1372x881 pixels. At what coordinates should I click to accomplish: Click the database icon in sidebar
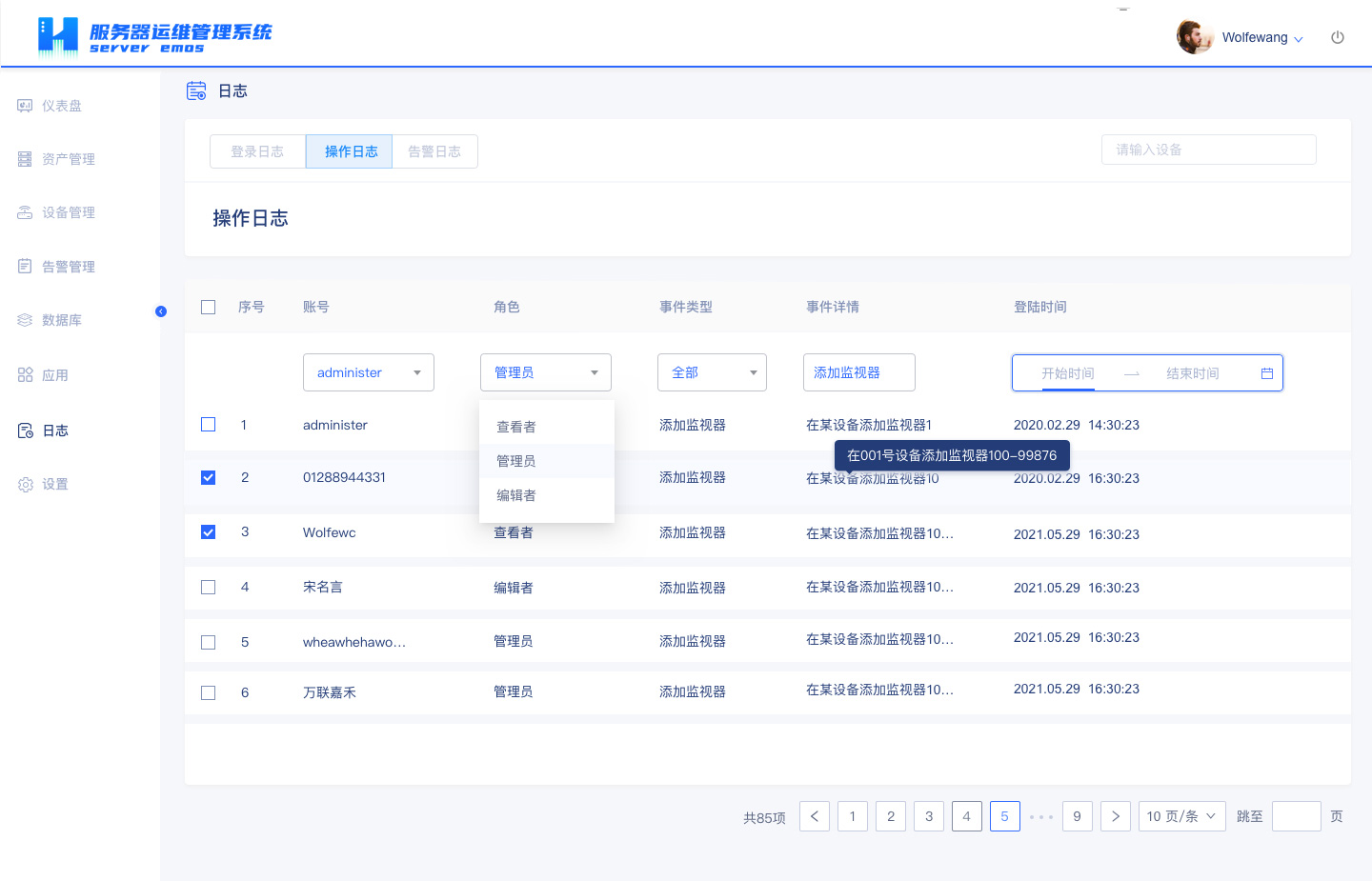point(25,320)
